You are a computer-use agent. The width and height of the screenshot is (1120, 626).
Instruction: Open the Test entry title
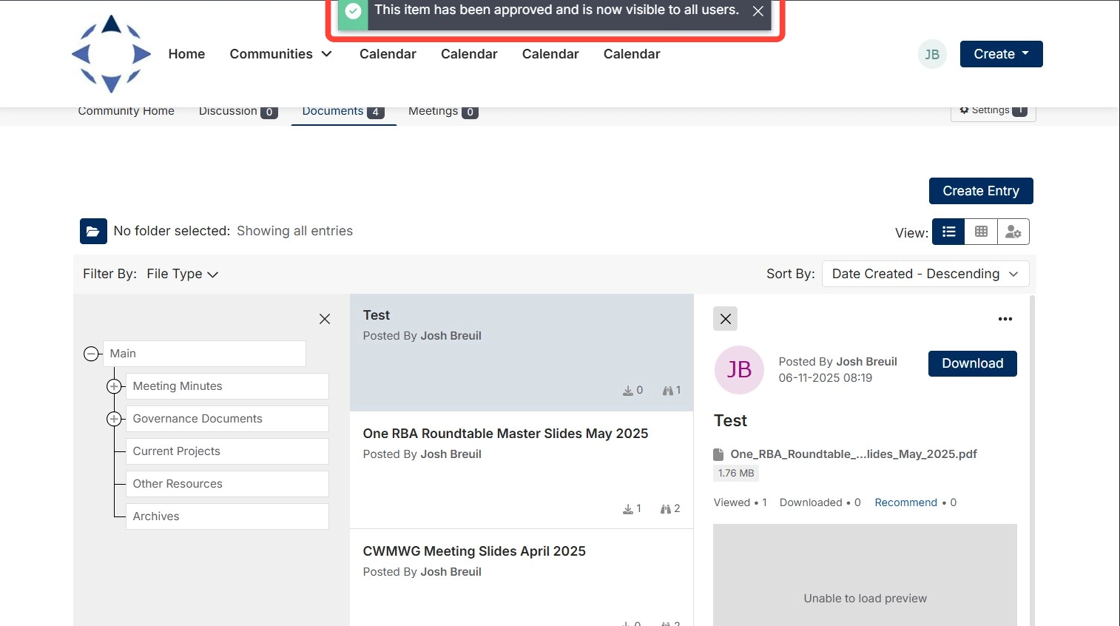(376, 315)
